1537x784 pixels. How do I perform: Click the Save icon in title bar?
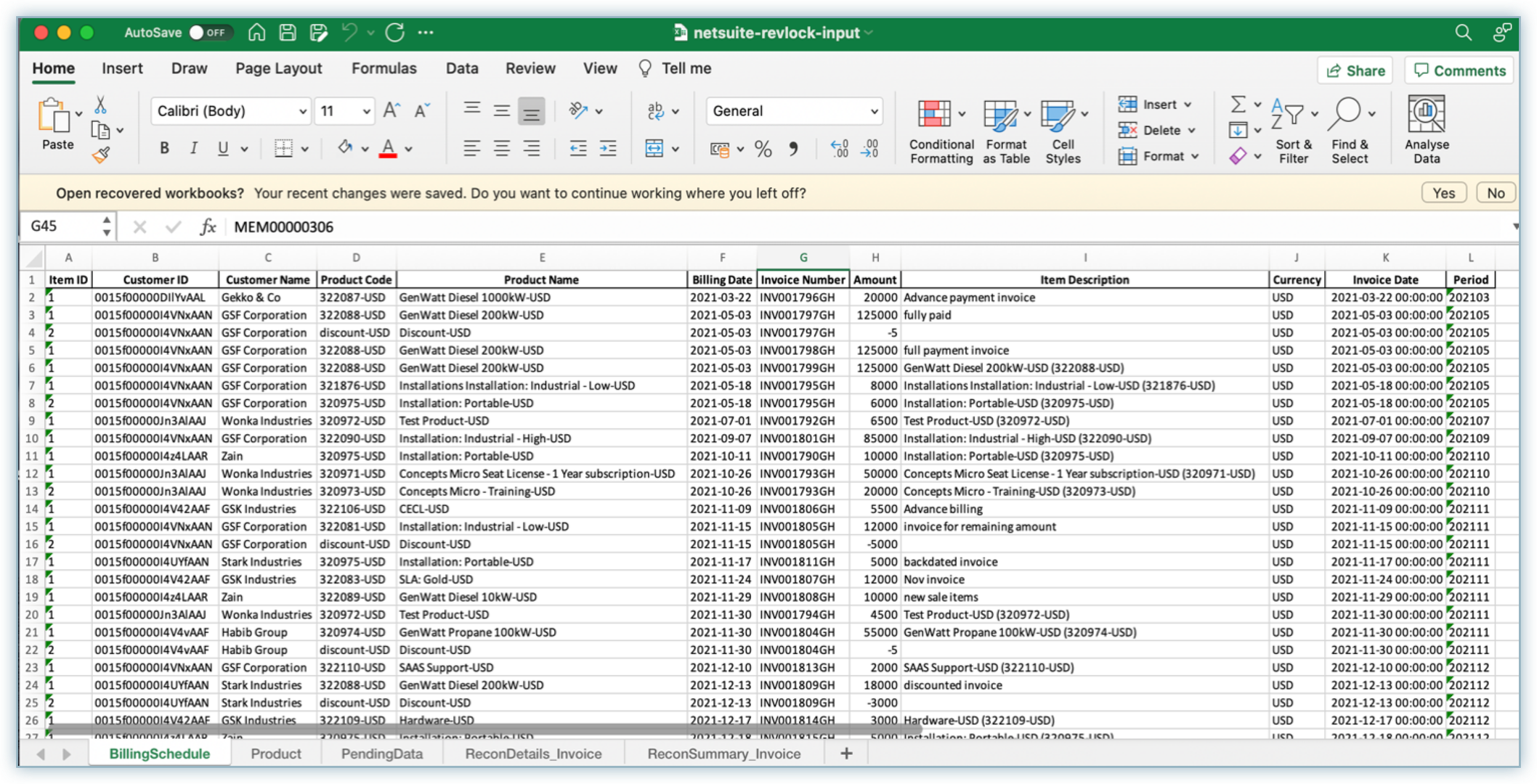pos(288,33)
